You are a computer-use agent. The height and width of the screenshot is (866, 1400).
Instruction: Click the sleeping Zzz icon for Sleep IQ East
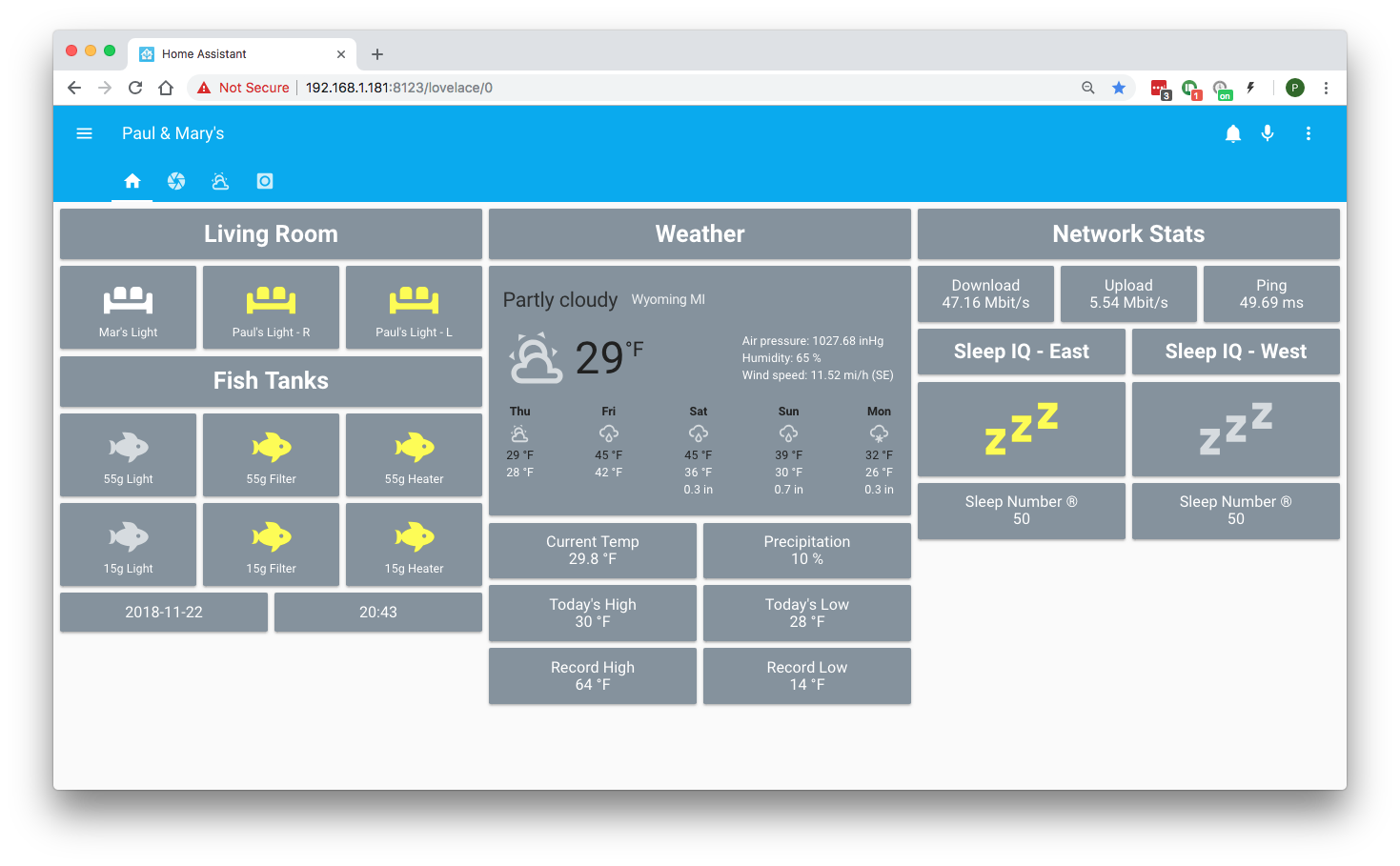point(1021,429)
